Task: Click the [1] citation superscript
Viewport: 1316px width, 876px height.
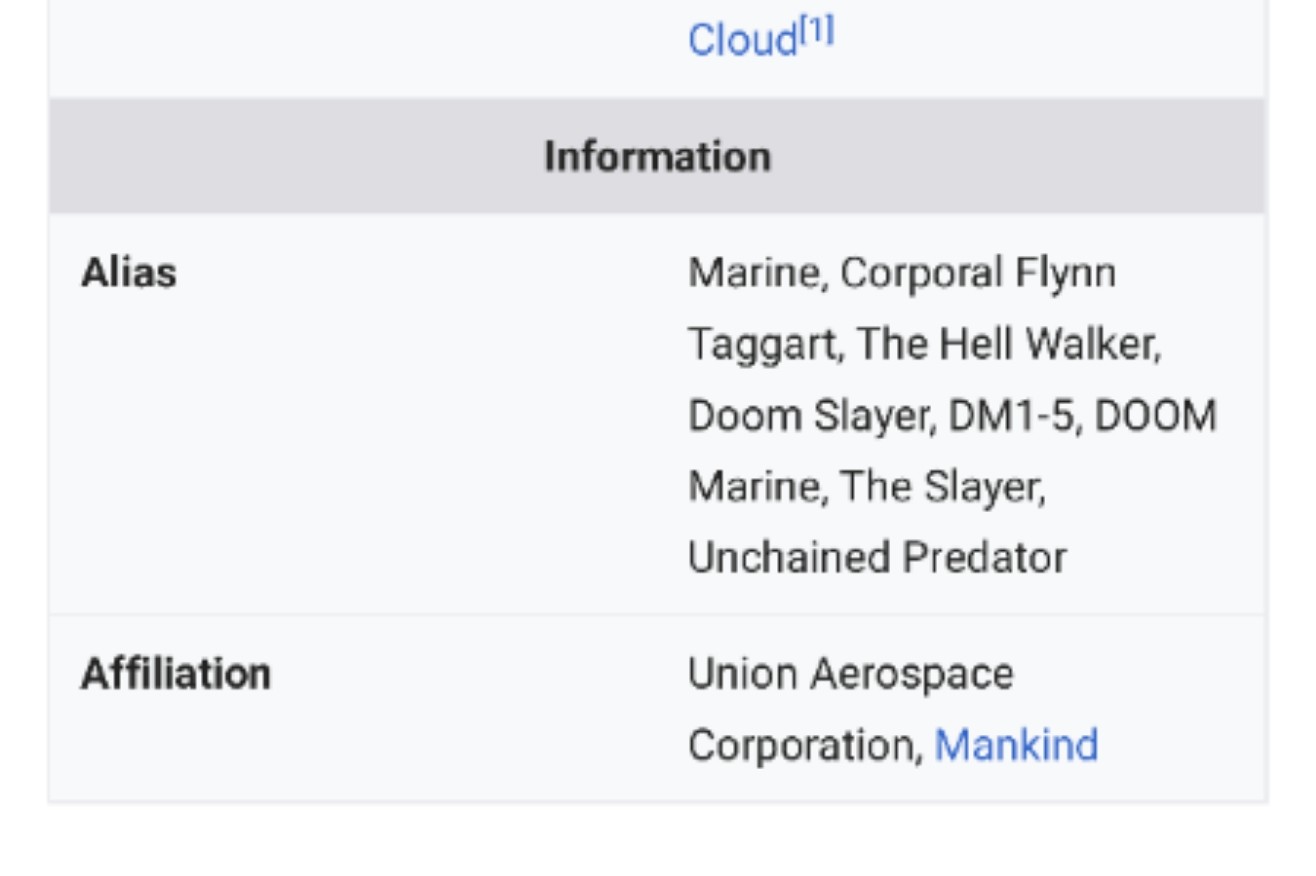Action: (817, 33)
